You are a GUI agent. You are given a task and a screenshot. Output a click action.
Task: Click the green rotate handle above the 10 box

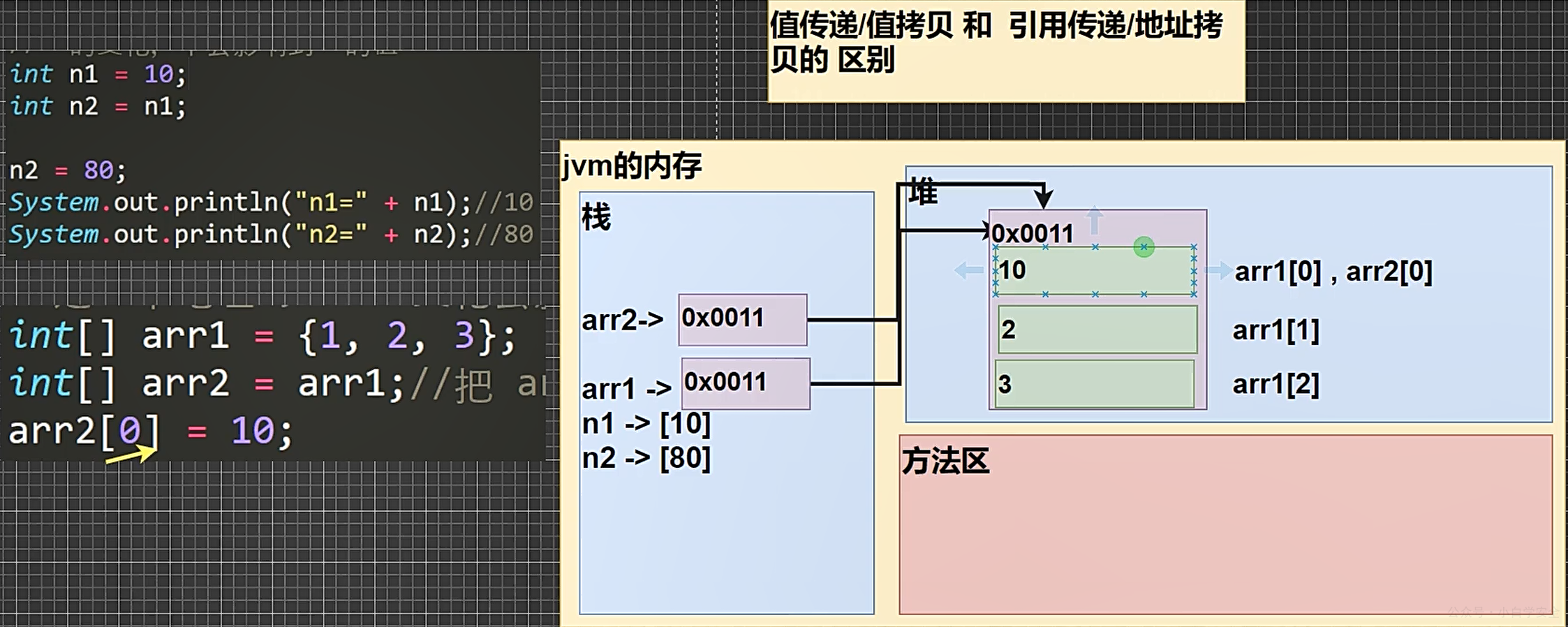pyautogui.click(x=1144, y=246)
